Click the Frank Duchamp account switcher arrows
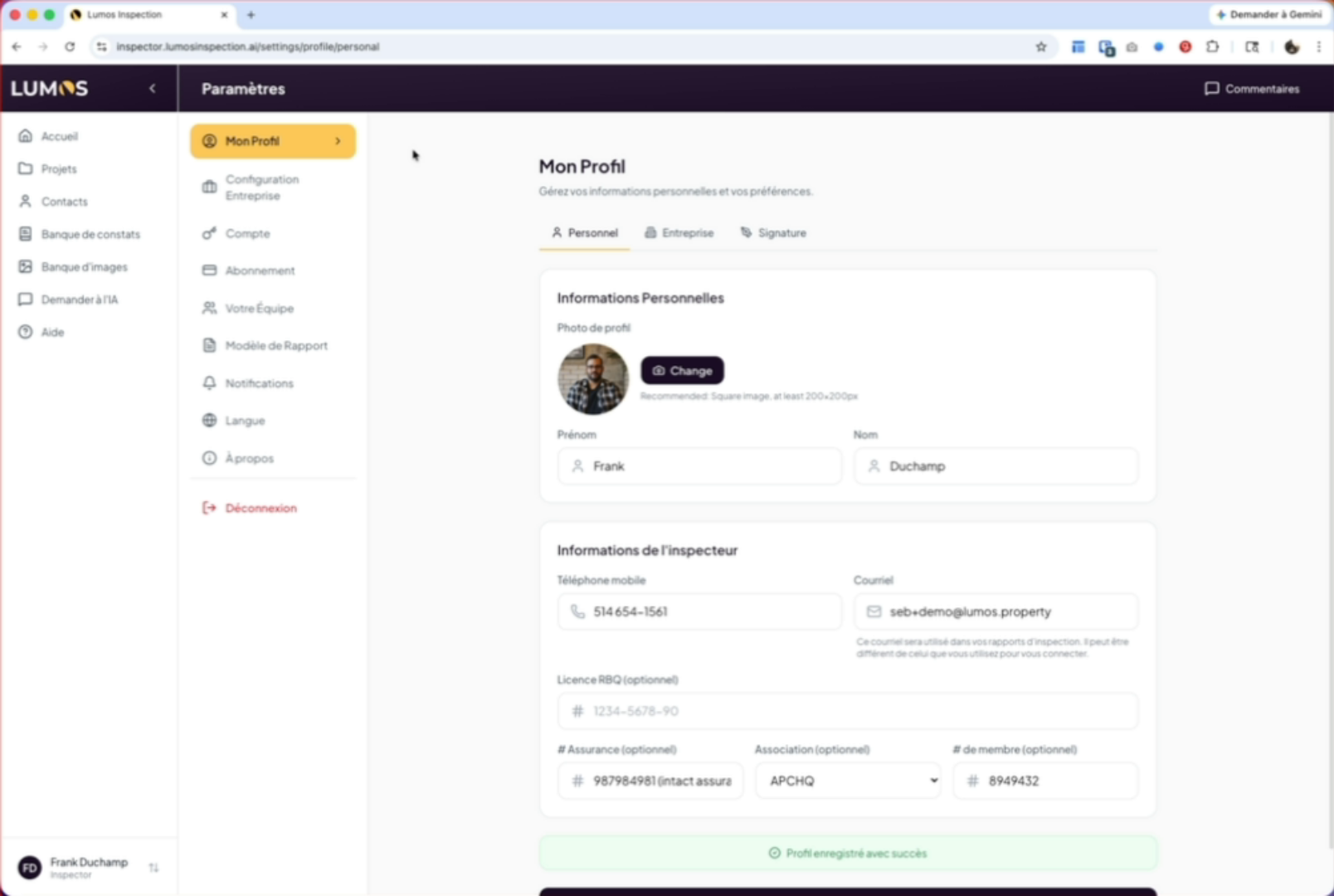 click(153, 868)
